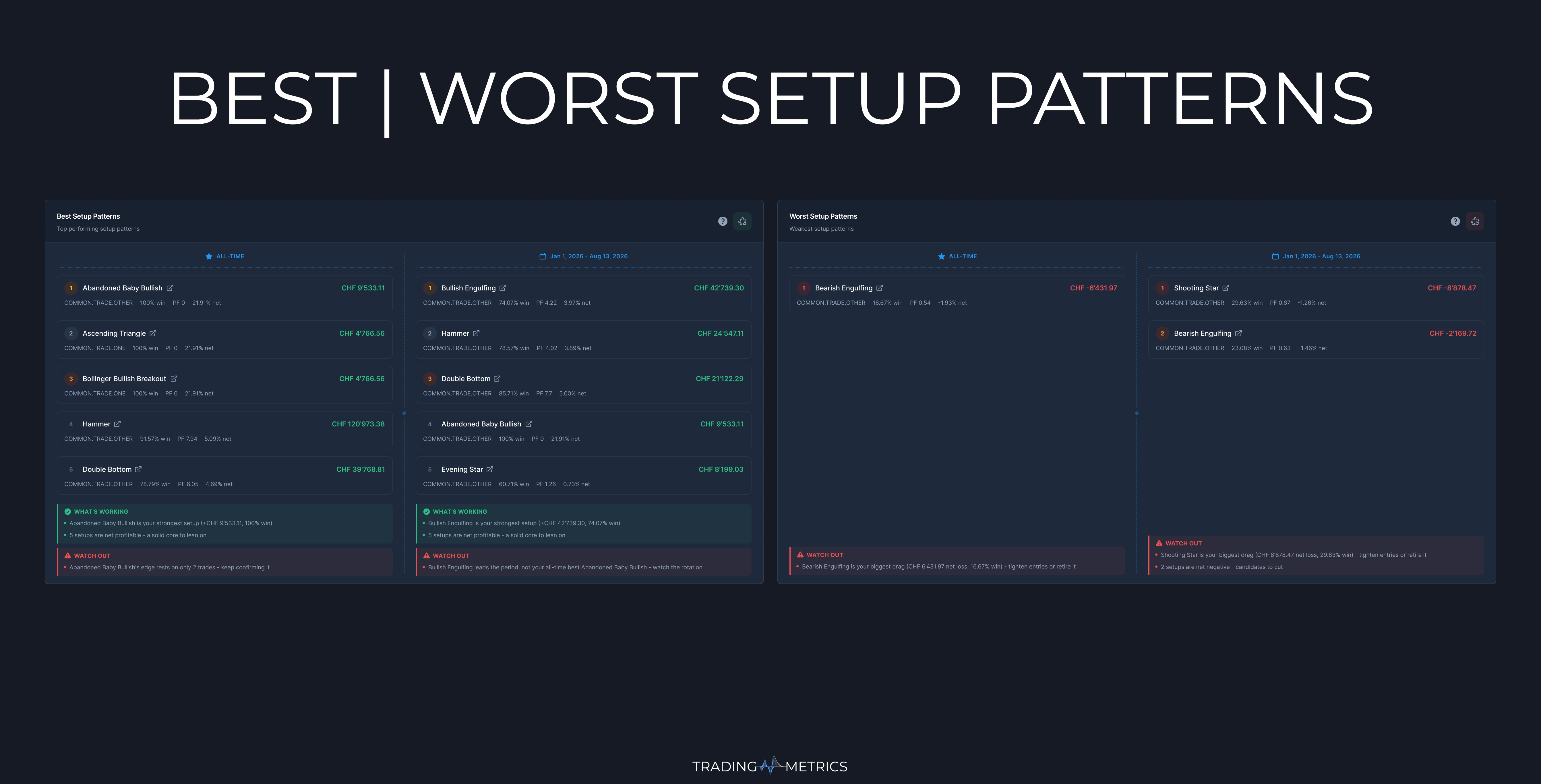The image size is (1541, 784).
Task: Click AI insights icon in Best Setup Patterns
Action: [x=742, y=221]
